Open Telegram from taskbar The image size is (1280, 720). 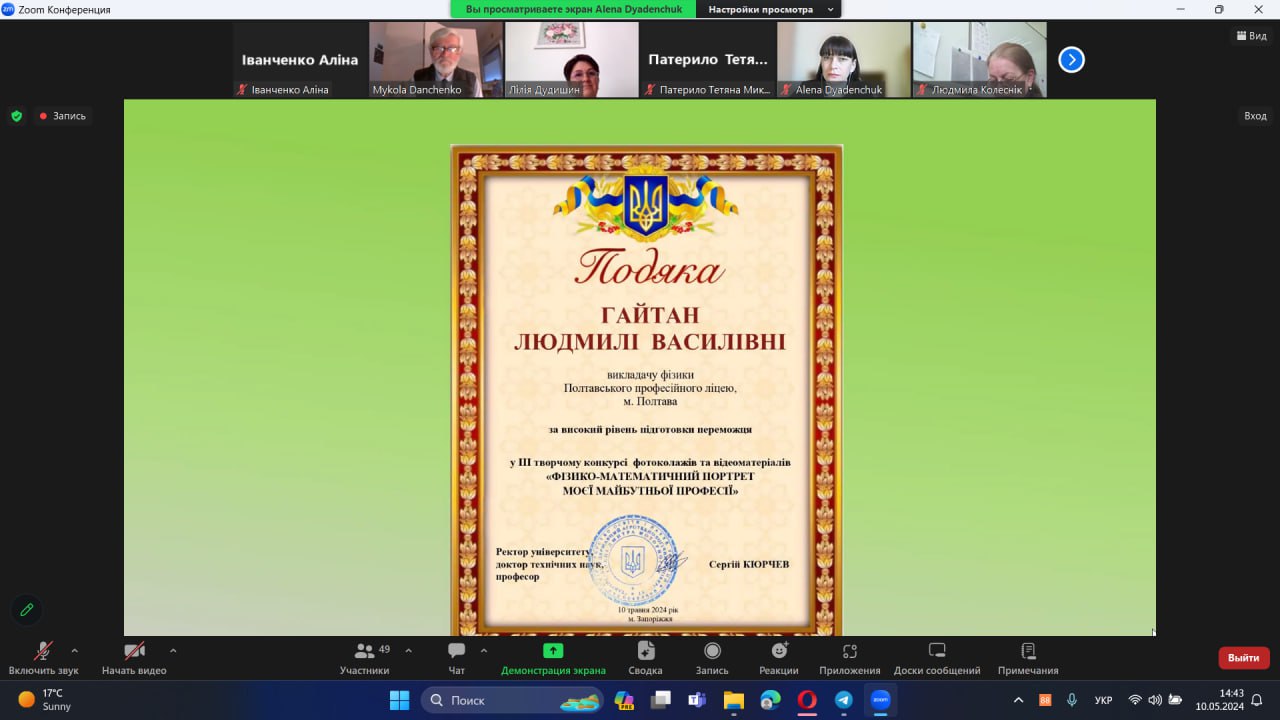(843, 700)
